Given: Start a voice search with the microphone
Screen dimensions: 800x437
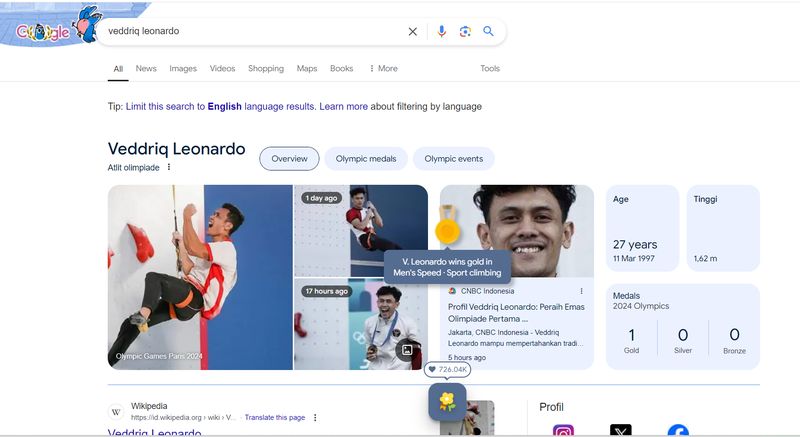Looking at the screenshot, I should 441,32.
